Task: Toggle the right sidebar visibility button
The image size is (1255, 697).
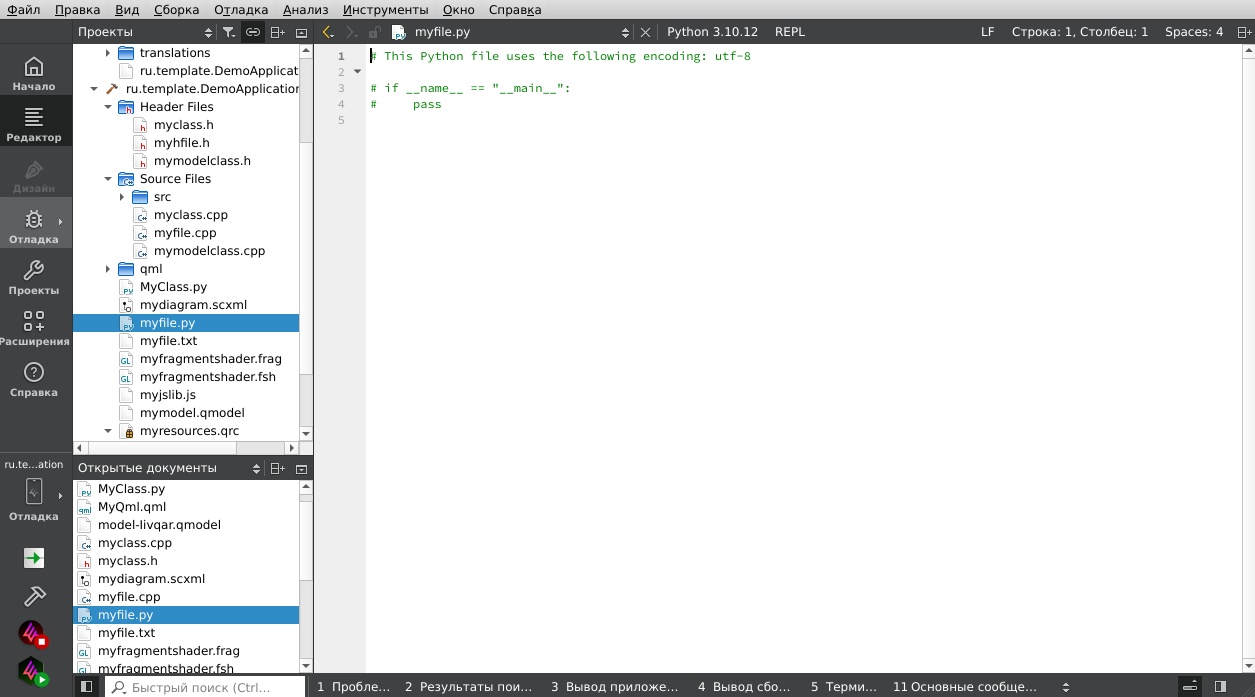Action: coord(1220,687)
